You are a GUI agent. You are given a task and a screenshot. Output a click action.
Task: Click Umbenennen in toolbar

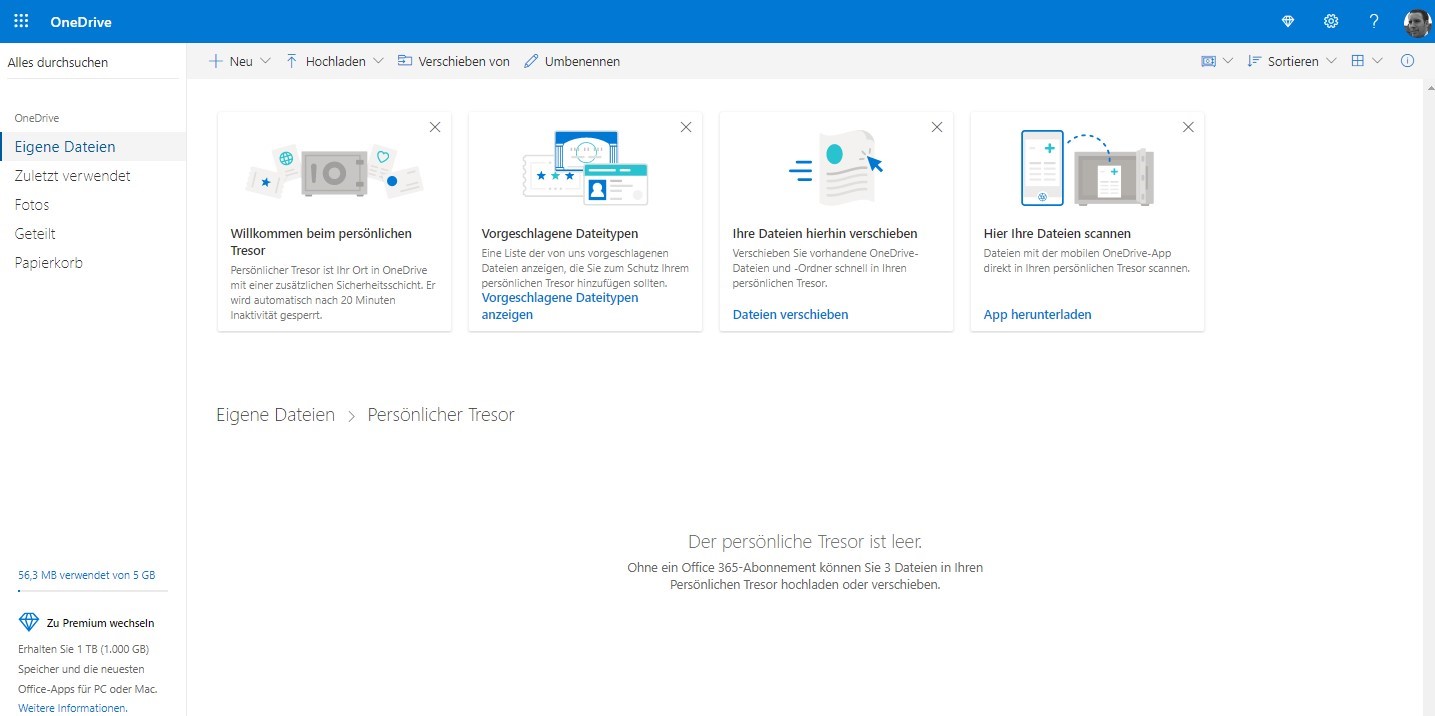click(572, 61)
